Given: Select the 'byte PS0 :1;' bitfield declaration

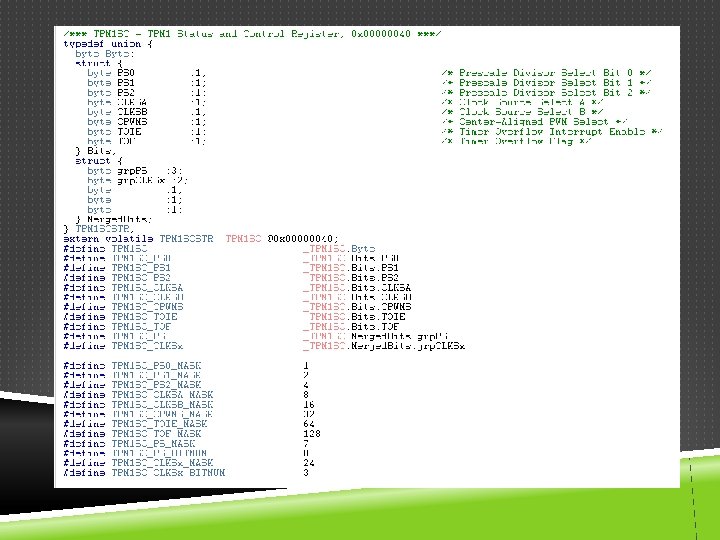Looking at the screenshot, I should coord(146,73).
